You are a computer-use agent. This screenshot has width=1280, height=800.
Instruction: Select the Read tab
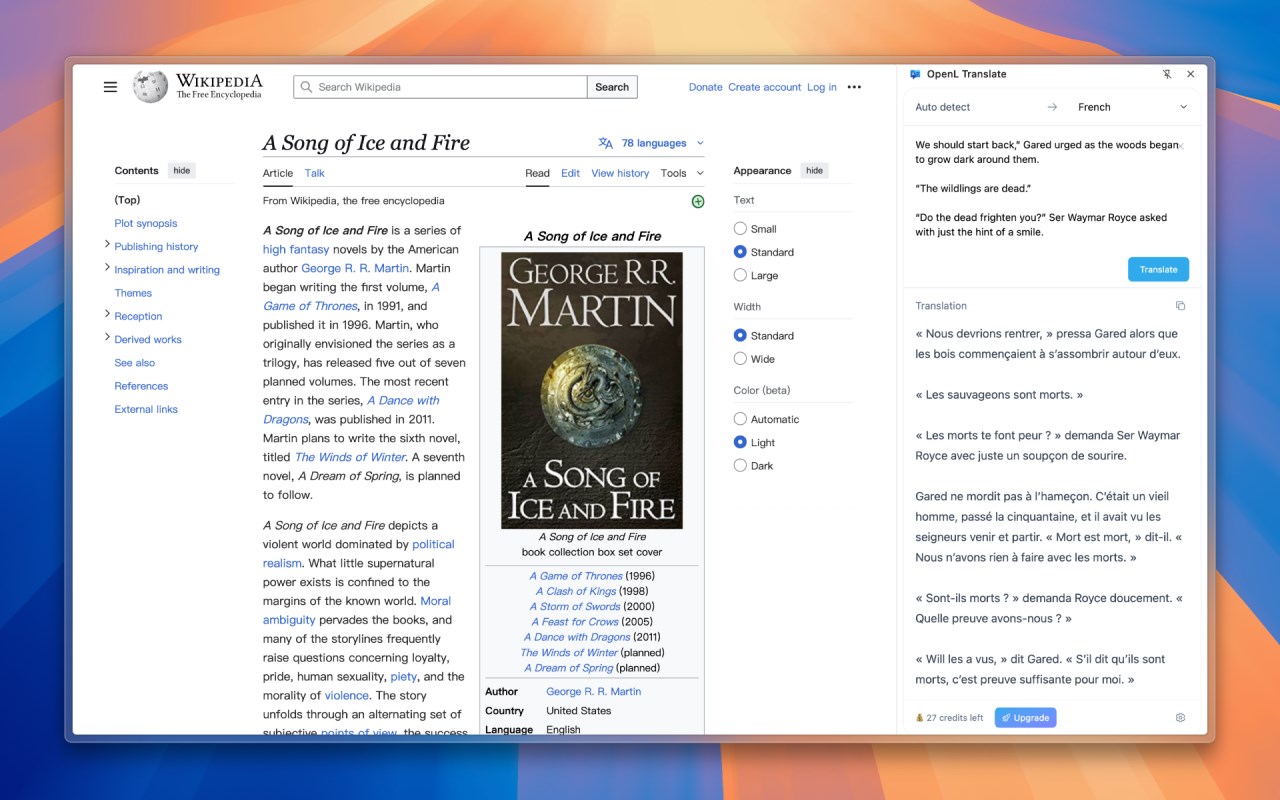[x=538, y=173]
